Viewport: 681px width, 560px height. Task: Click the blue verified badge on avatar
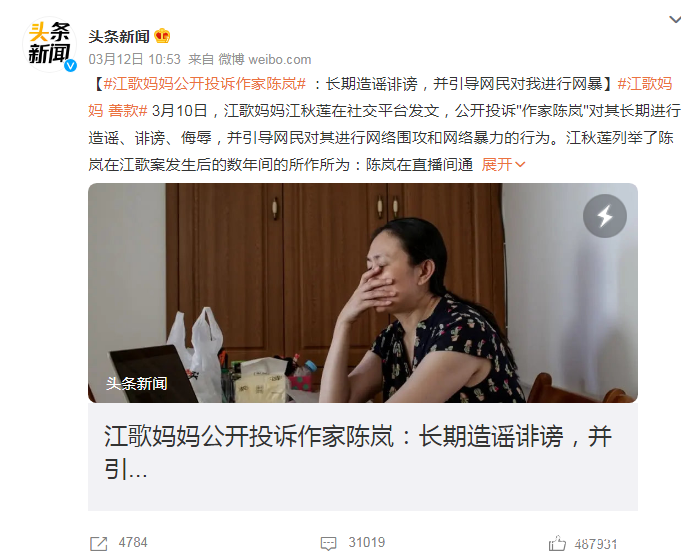pyautogui.click(x=70, y=66)
